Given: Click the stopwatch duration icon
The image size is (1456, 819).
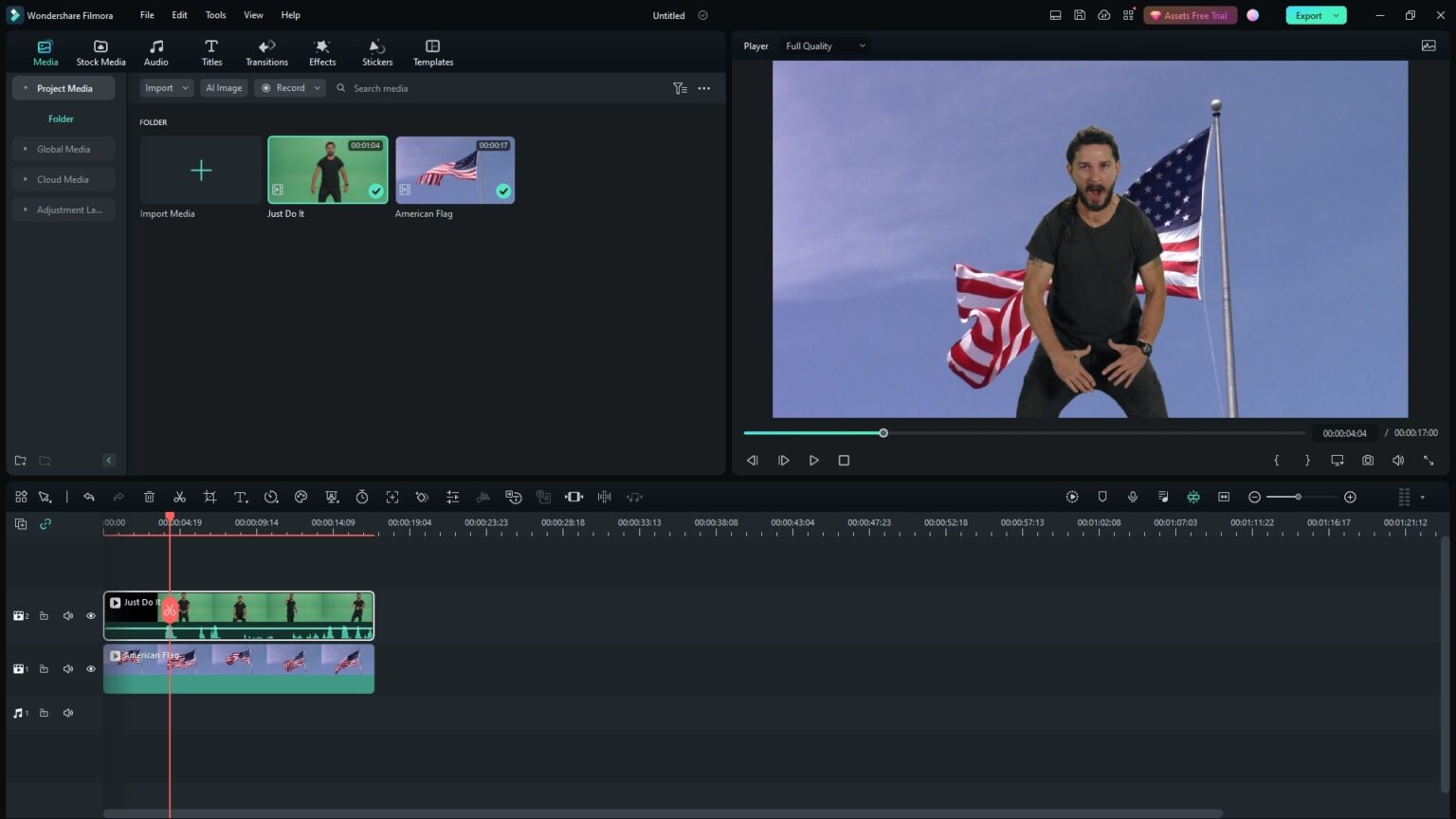Looking at the screenshot, I should (362, 497).
